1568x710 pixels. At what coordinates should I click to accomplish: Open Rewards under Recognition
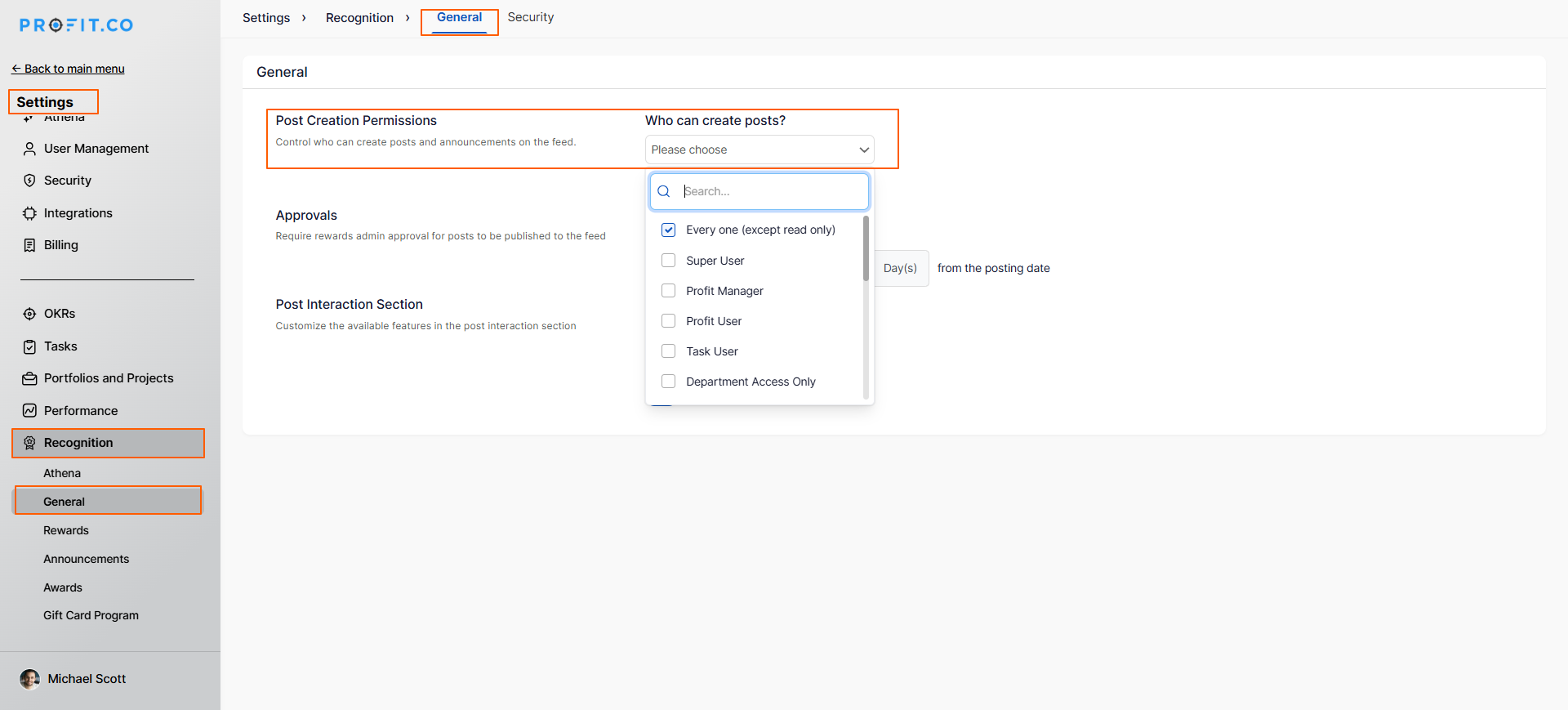click(66, 530)
